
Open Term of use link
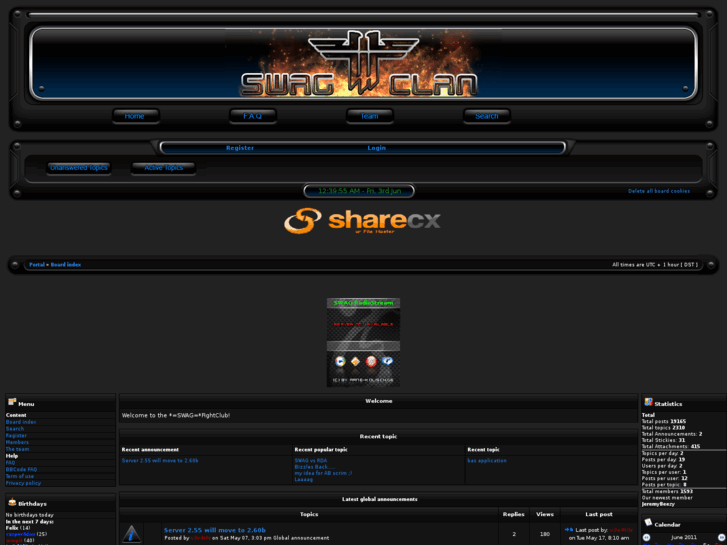point(19,476)
